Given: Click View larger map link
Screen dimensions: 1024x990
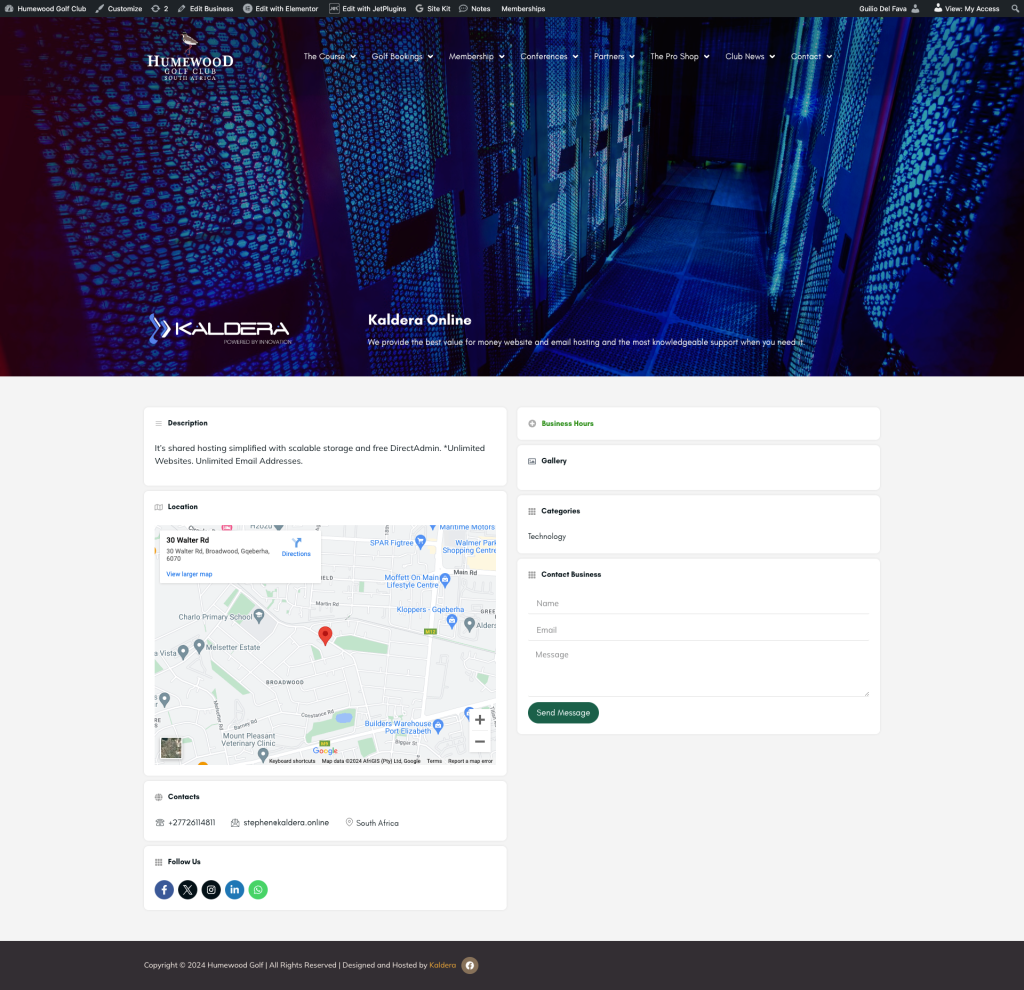Looking at the screenshot, I should 189,574.
